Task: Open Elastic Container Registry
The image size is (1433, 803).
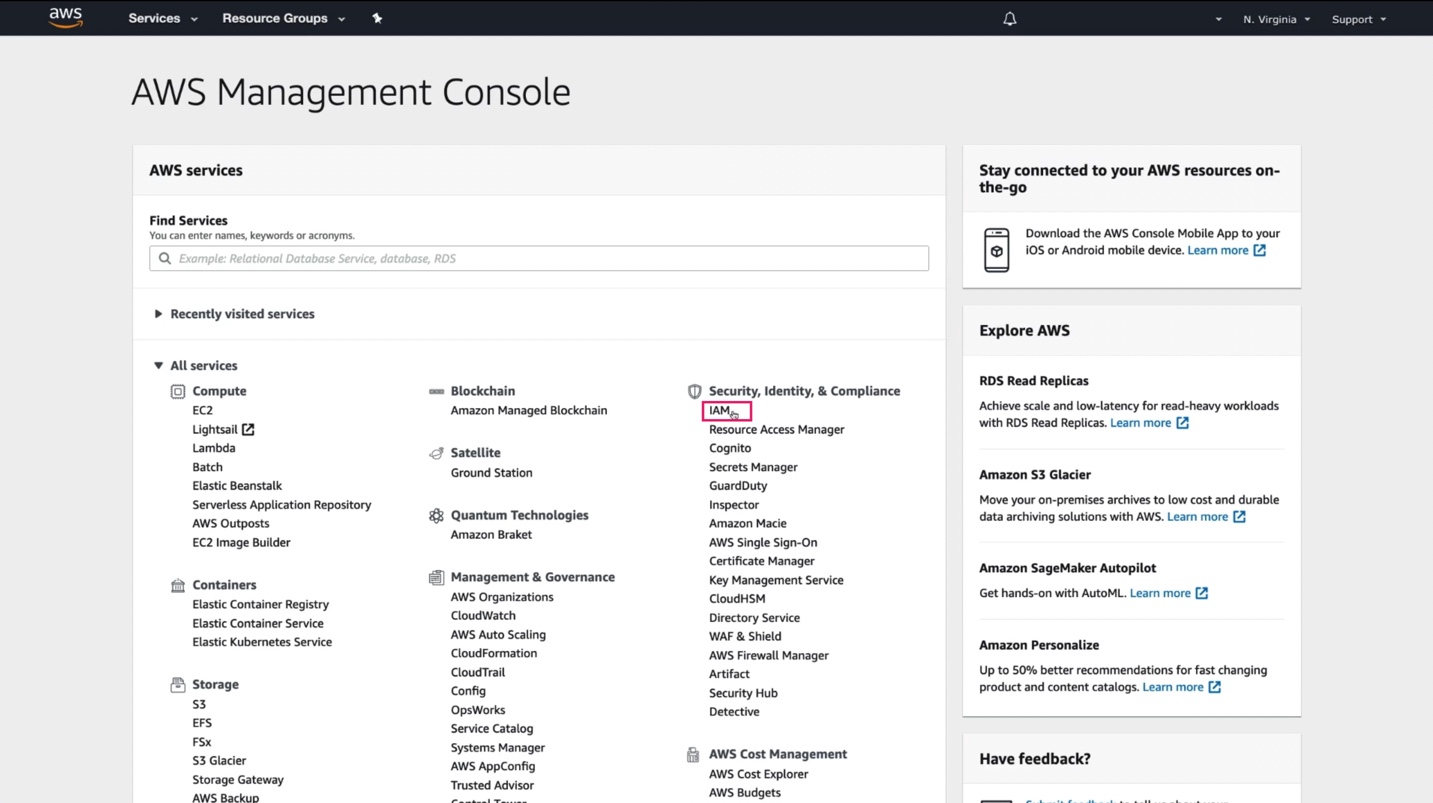Action: [x=261, y=604]
